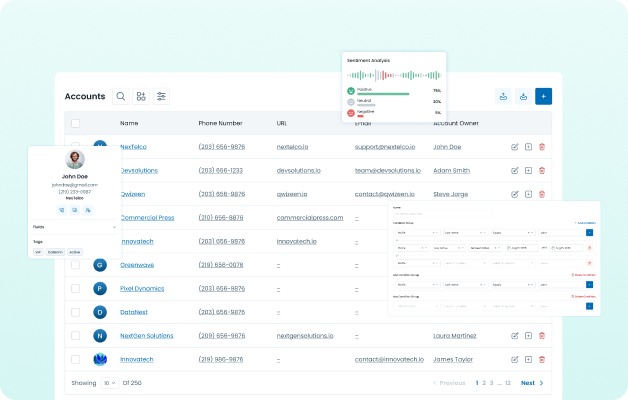The width and height of the screenshot is (628, 400).
Task: Click the search icon beside Accounts
Action: pyautogui.click(x=121, y=97)
